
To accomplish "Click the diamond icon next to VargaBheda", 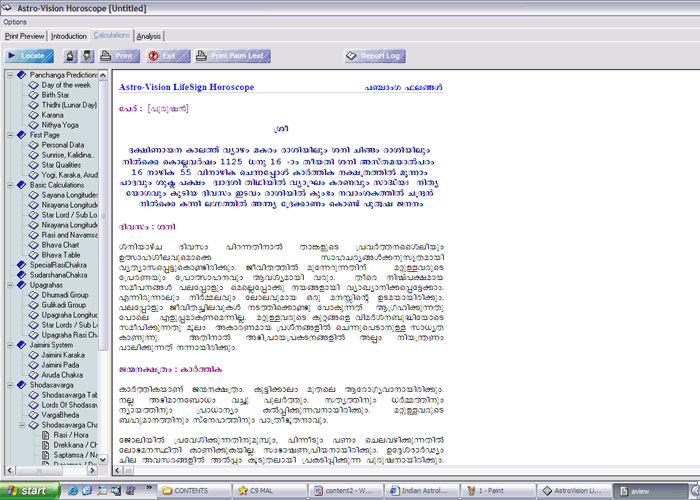I will pyautogui.click(x=33, y=415).
